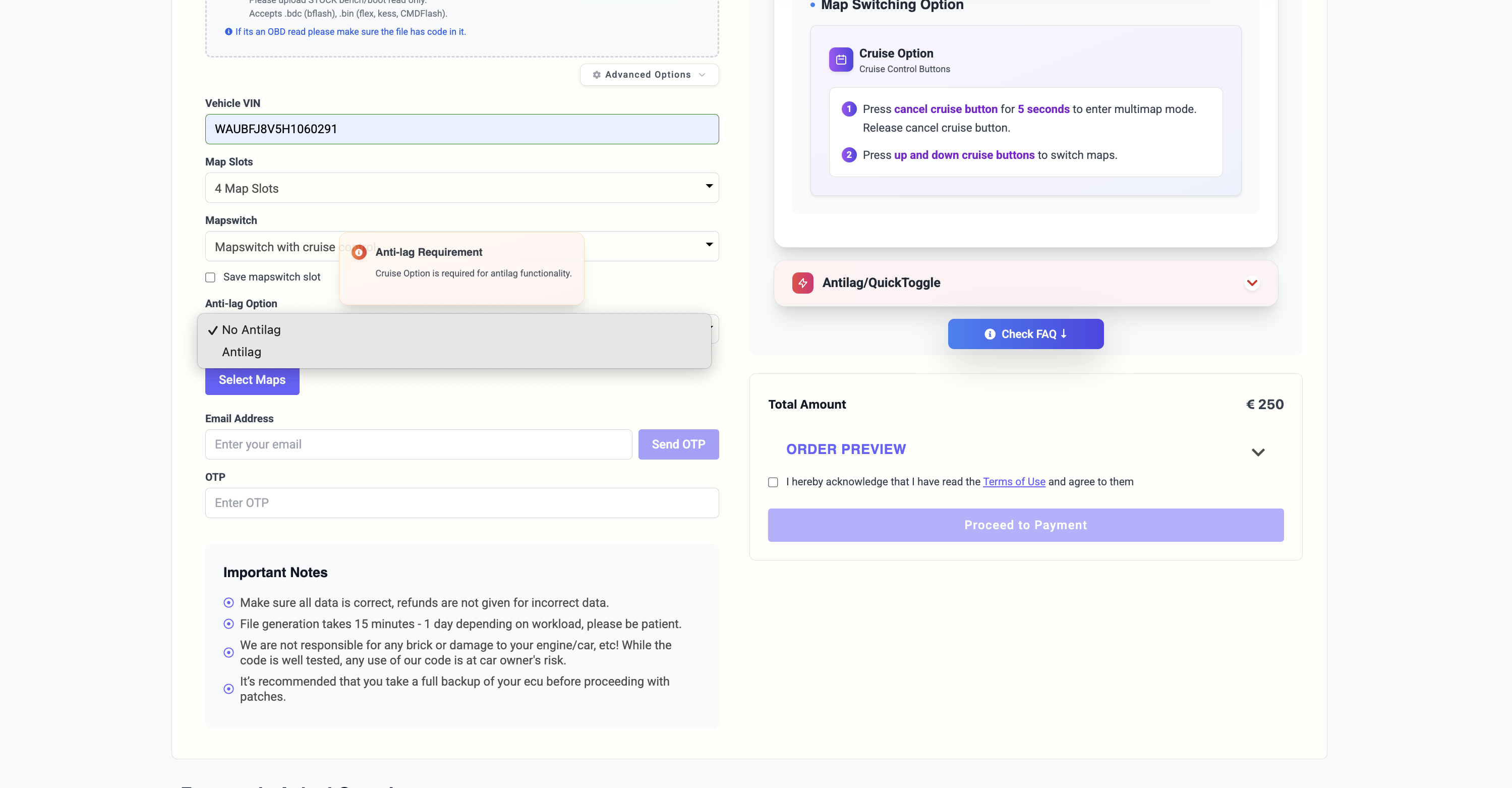
Task: Choose the No Antilag option
Action: tap(251, 329)
